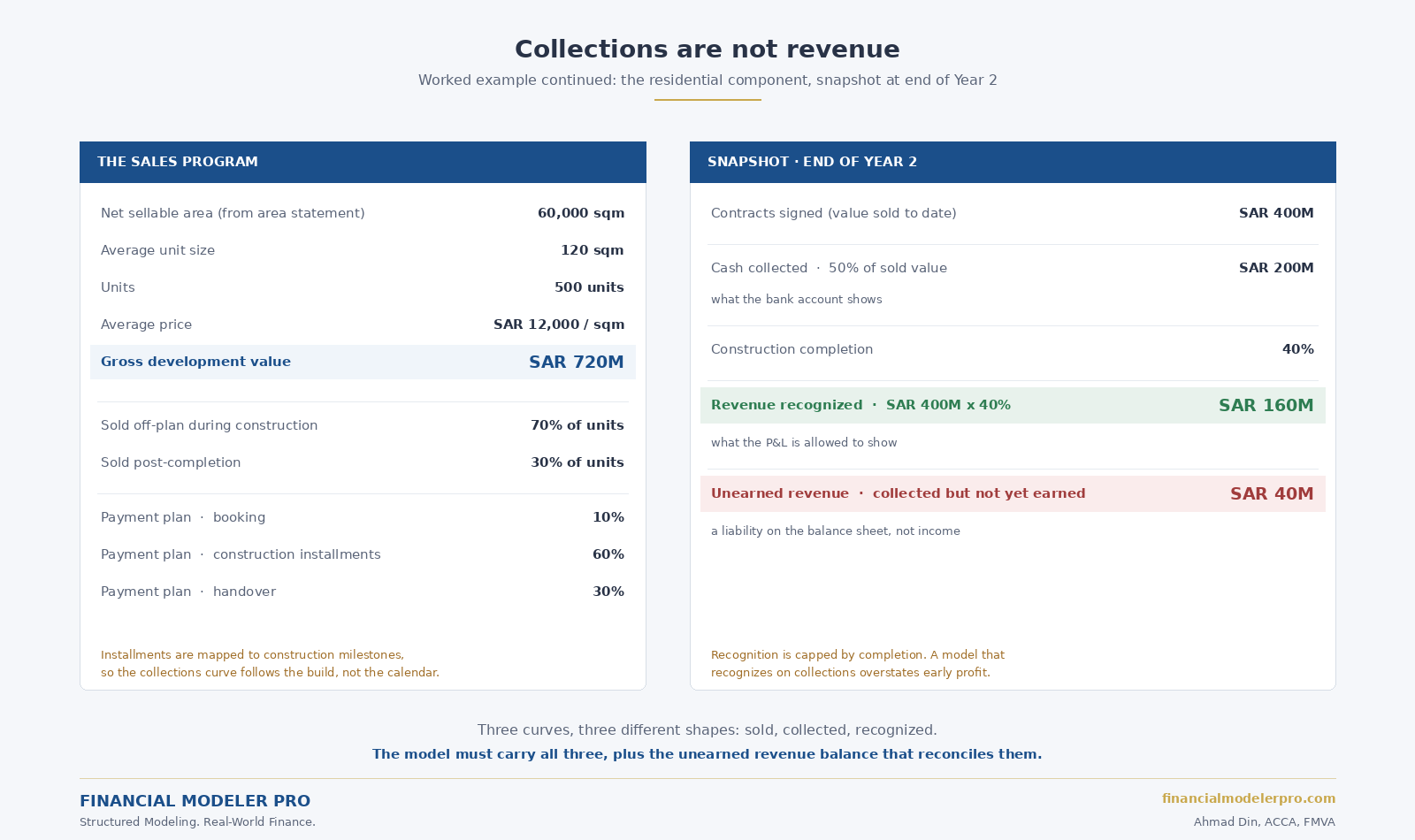The image size is (1415, 840).
Task: Click the 'Three curves, three different shapes' line
Action: 707,730
